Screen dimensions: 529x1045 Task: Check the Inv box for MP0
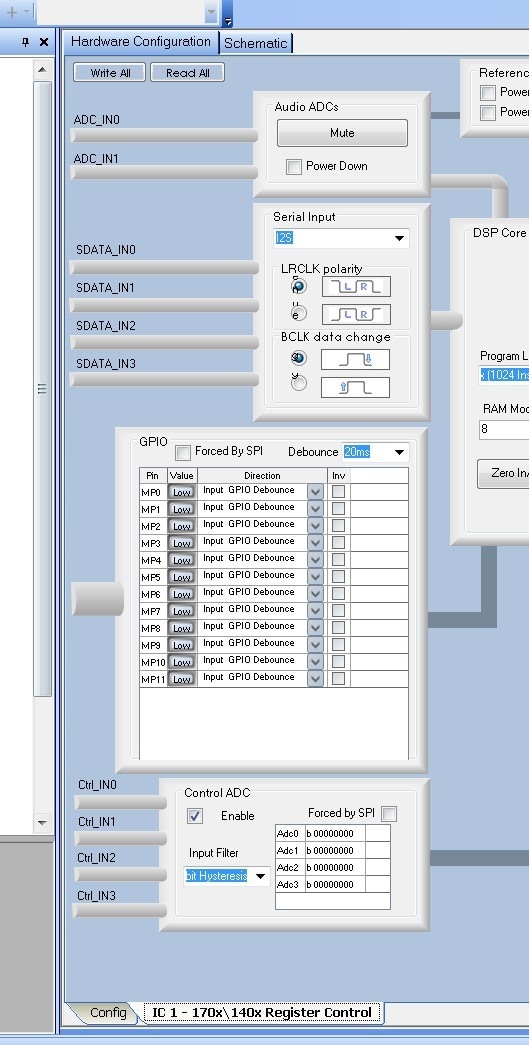point(338,491)
